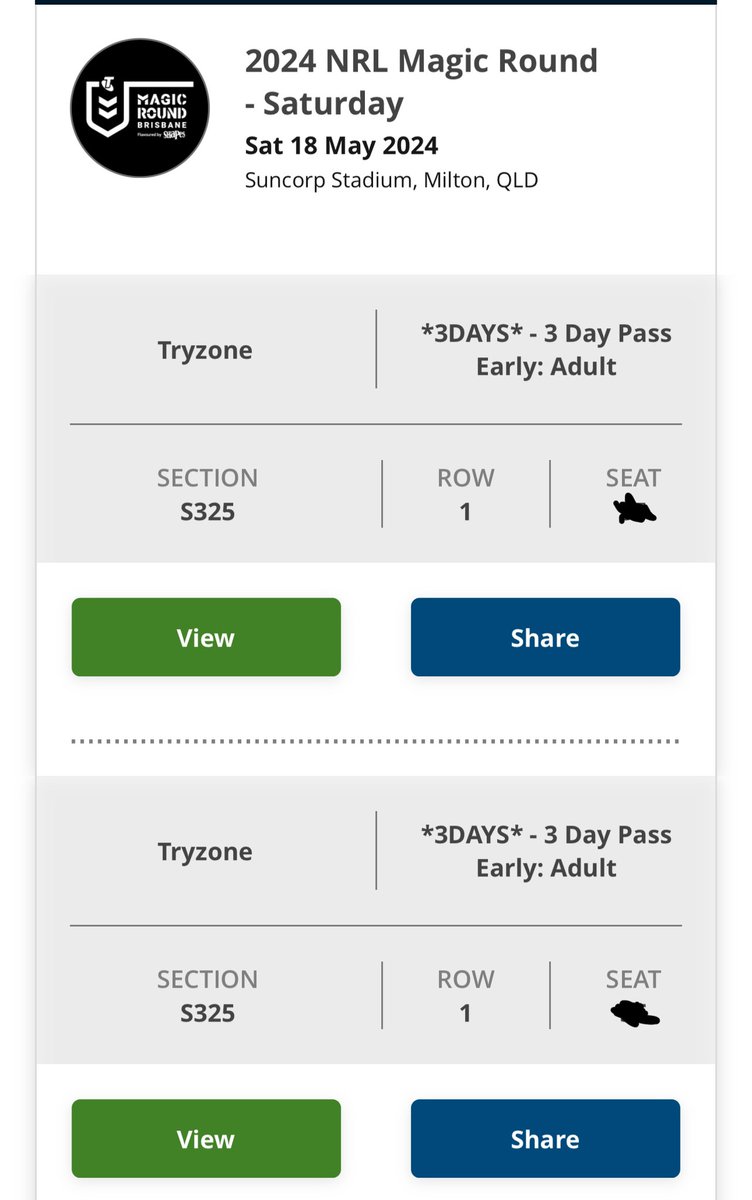Open the 2024 NRL Magic Round Saturday title

tap(421, 82)
